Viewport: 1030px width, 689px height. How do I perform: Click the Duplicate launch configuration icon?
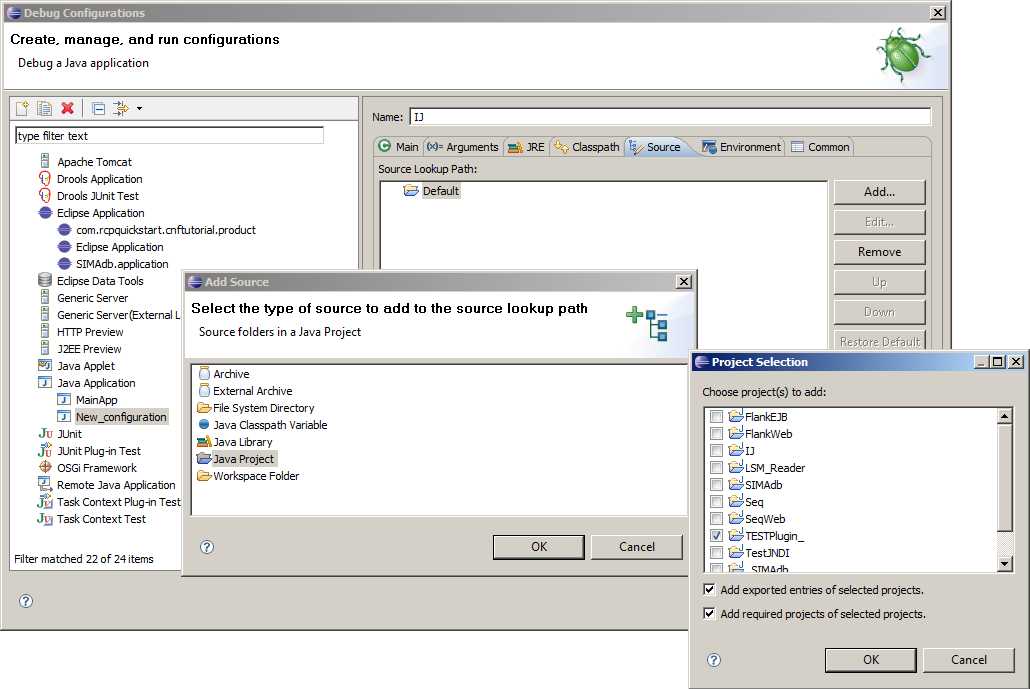tap(45, 108)
